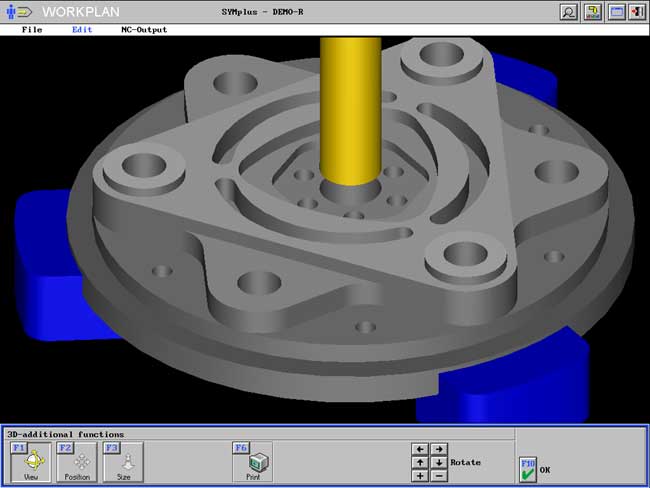The height and width of the screenshot is (488, 650).
Task: Select the F2 Position function
Action: pos(76,463)
